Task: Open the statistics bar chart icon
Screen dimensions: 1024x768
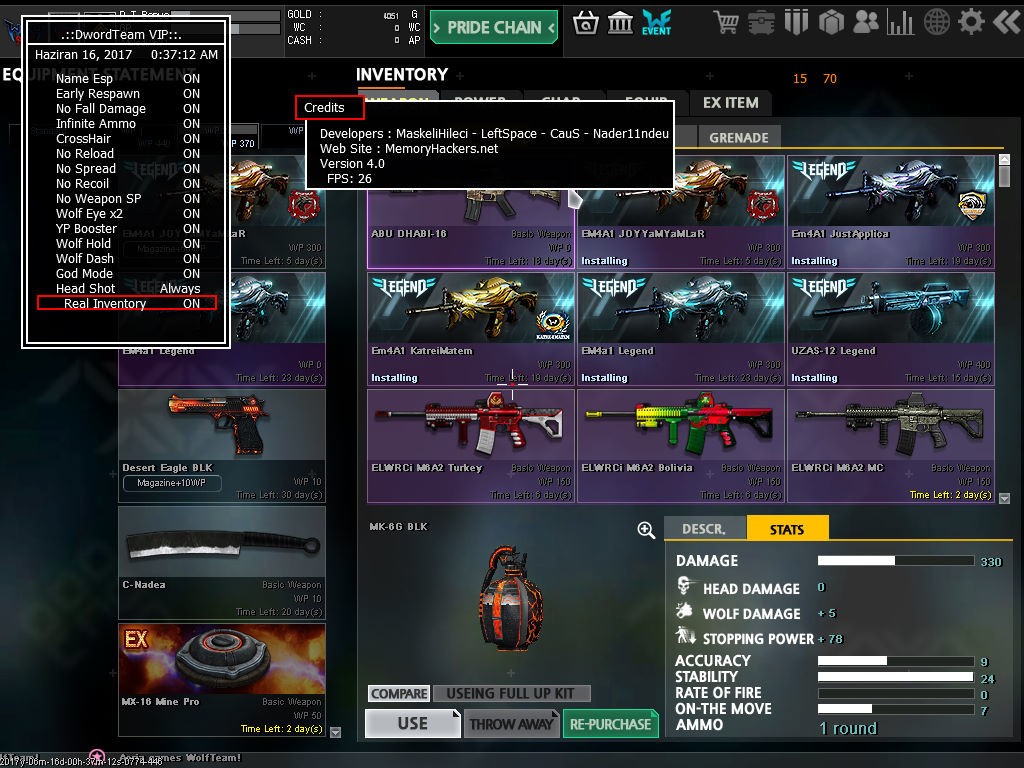Action: (x=901, y=23)
